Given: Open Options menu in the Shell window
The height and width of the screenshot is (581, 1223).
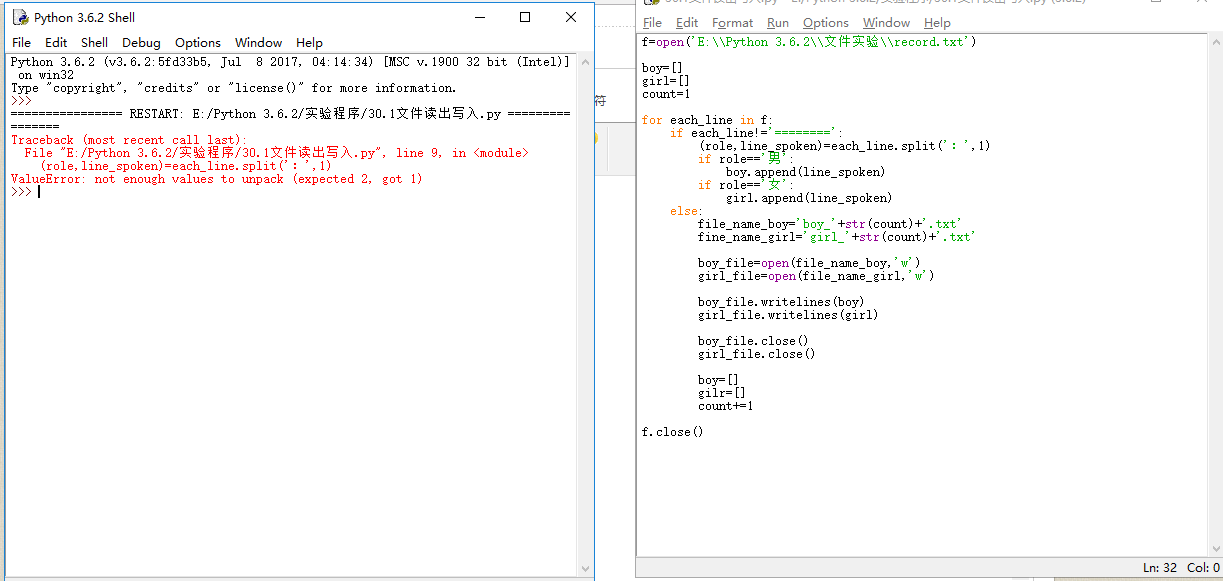Looking at the screenshot, I should click(198, 42).
